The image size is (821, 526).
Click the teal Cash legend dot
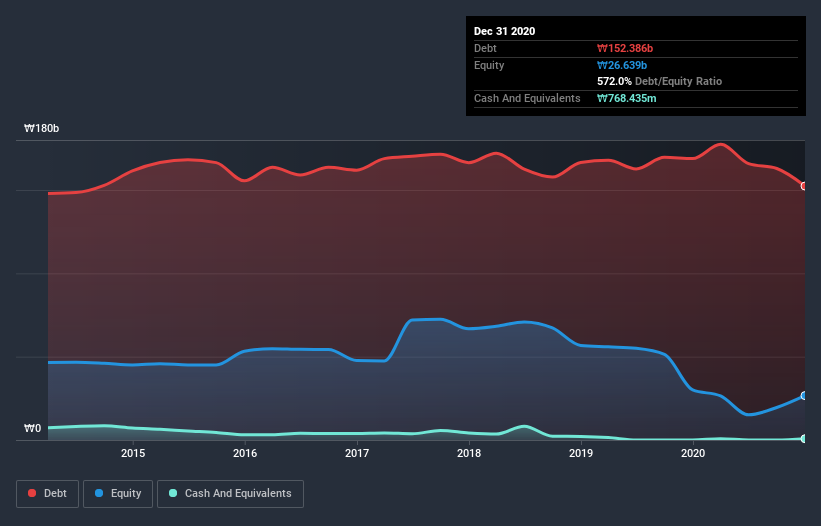tap(173, 493)
